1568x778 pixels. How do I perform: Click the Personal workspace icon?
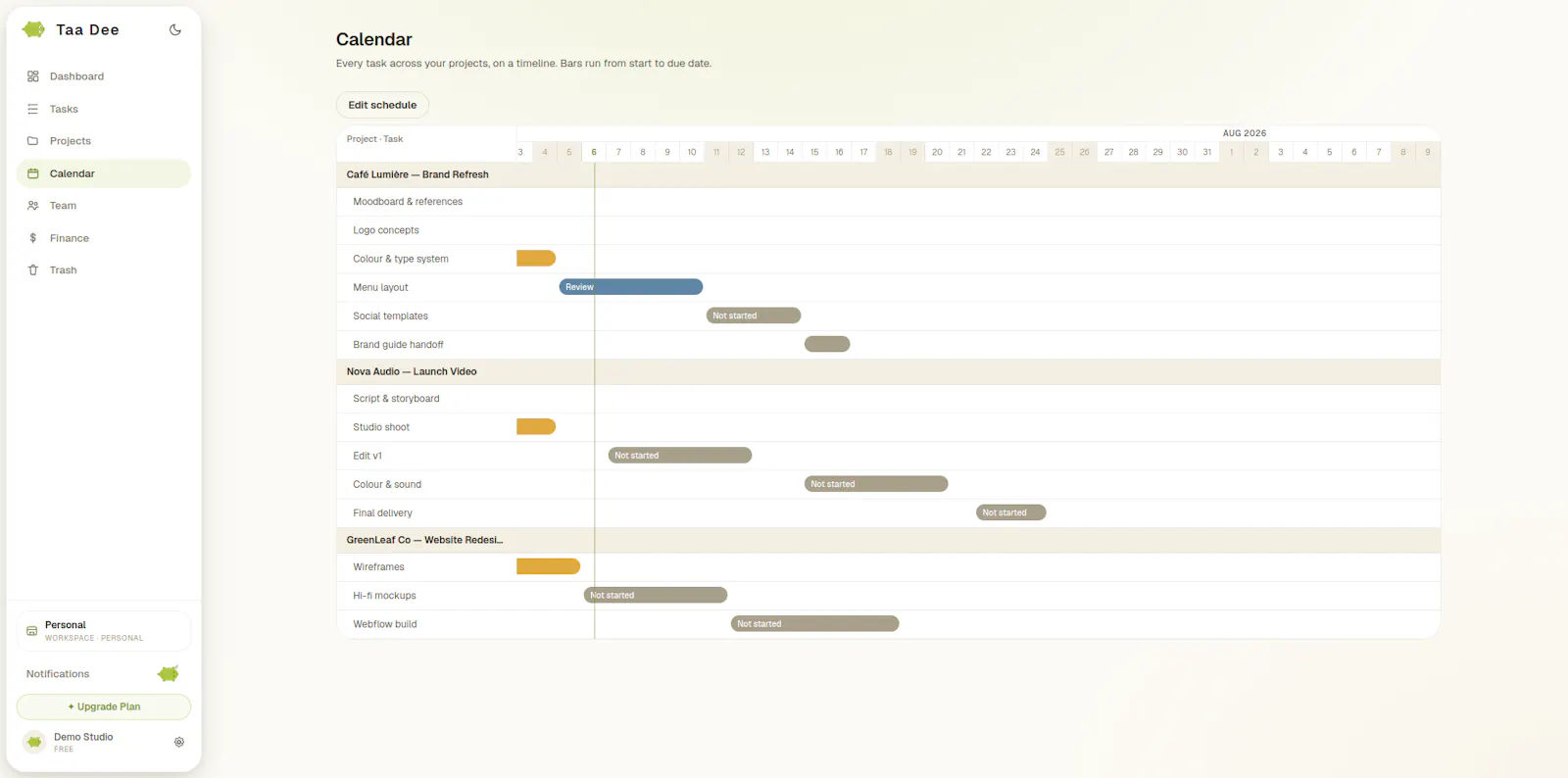click(x=31, y=631)
